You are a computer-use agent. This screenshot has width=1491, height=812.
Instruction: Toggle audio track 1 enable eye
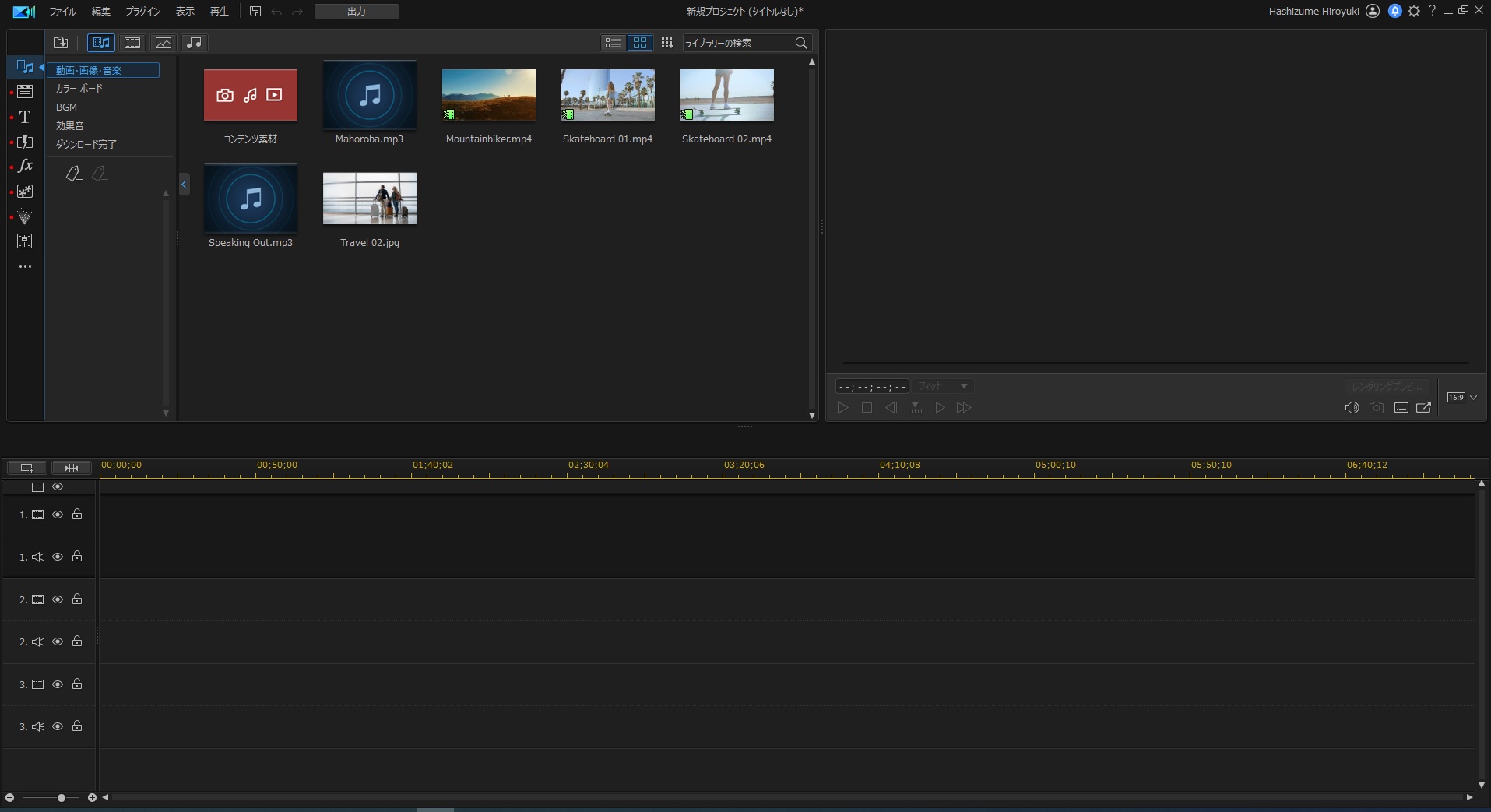tap(58, 557)
